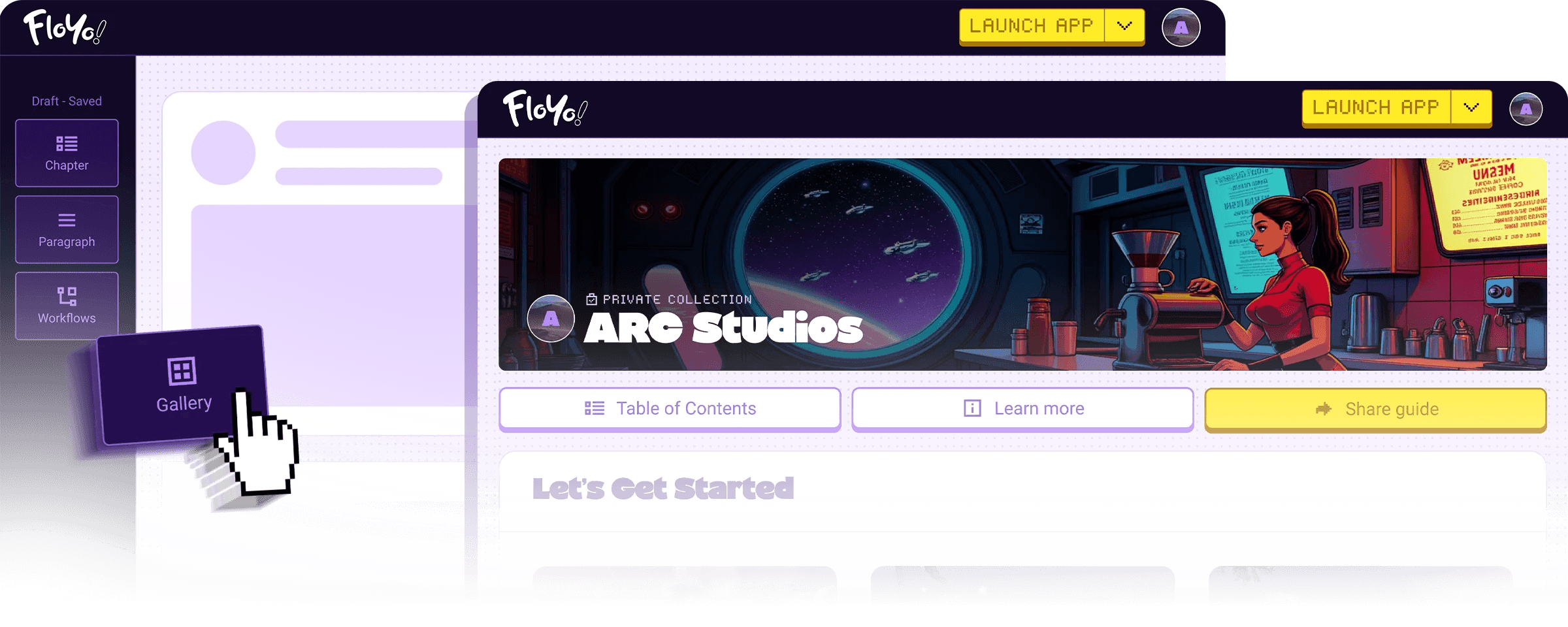The height and width of the screenshot is (627, 1568).
Task: Click Launch App button in back window
Action: (1032, 26)
